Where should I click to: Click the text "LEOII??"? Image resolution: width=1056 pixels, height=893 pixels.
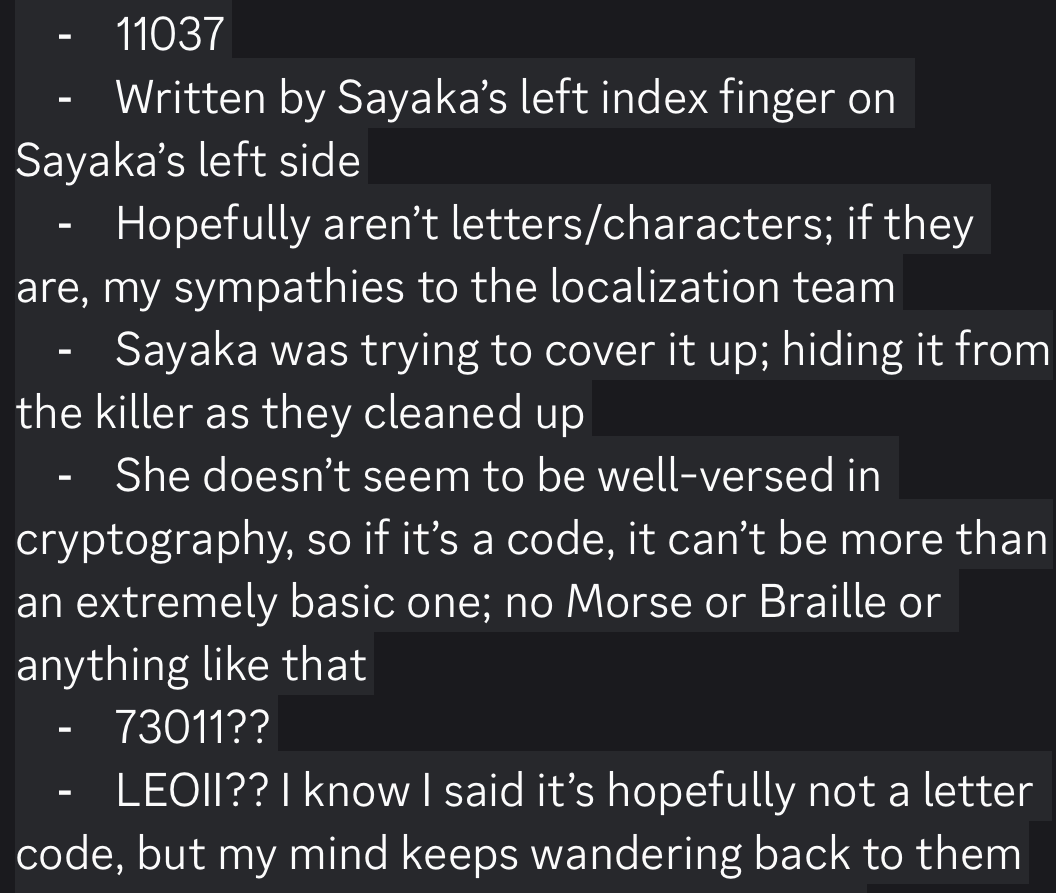193,791
